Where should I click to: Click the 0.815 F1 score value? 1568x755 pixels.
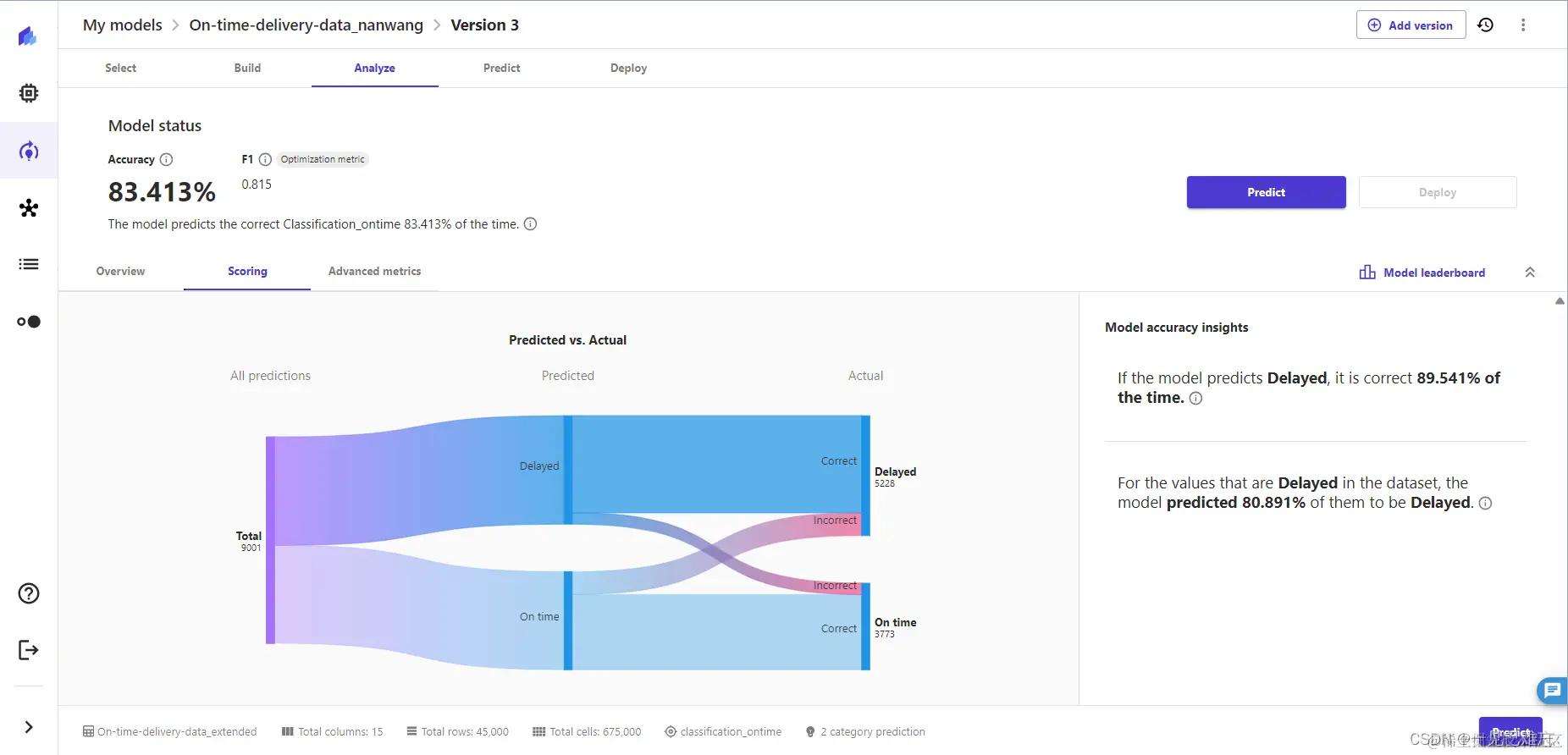(257, 185)
